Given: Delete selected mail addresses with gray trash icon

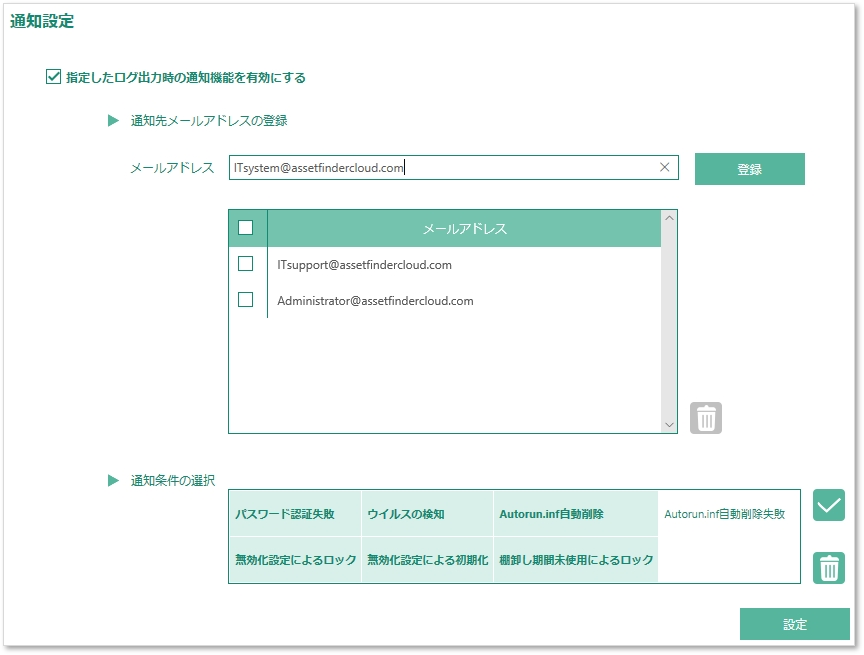Looking at the screenshot, I should click(706, 418).
